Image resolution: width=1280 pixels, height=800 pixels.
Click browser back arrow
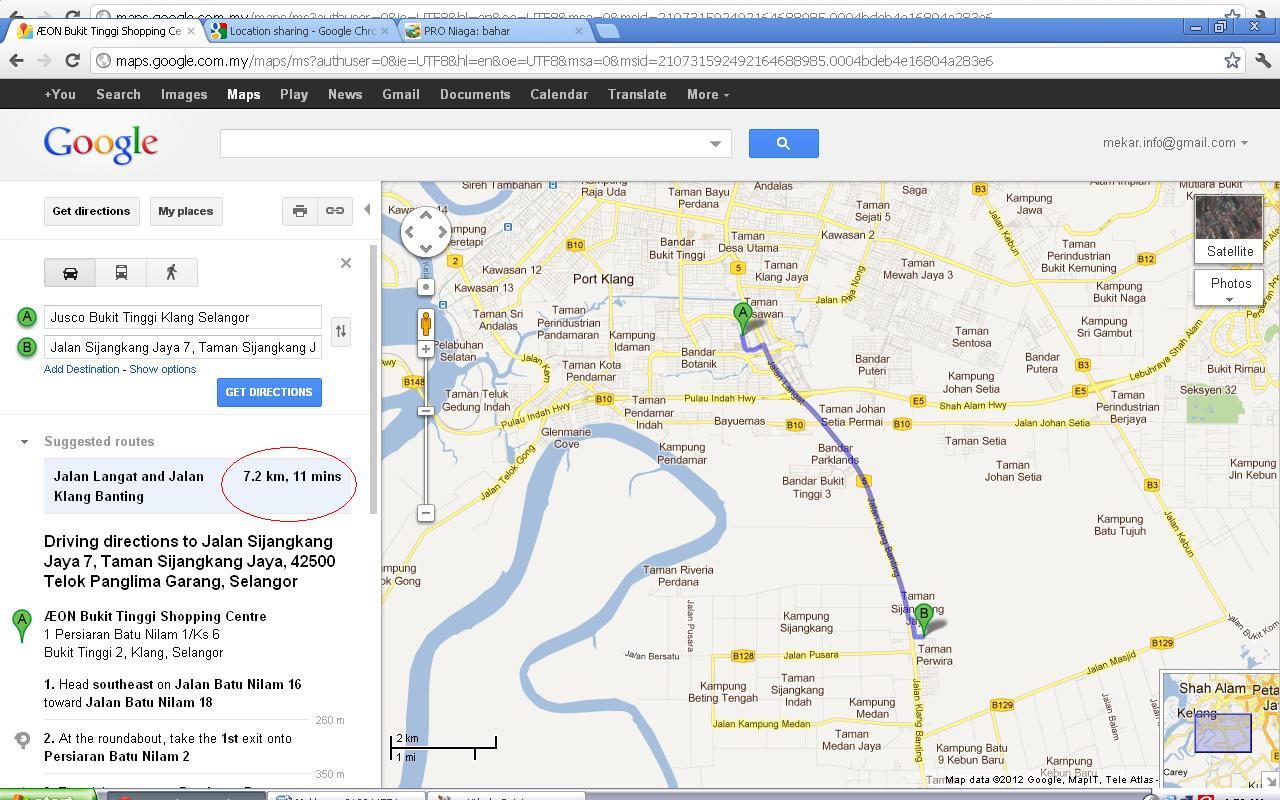click(16, 60)
